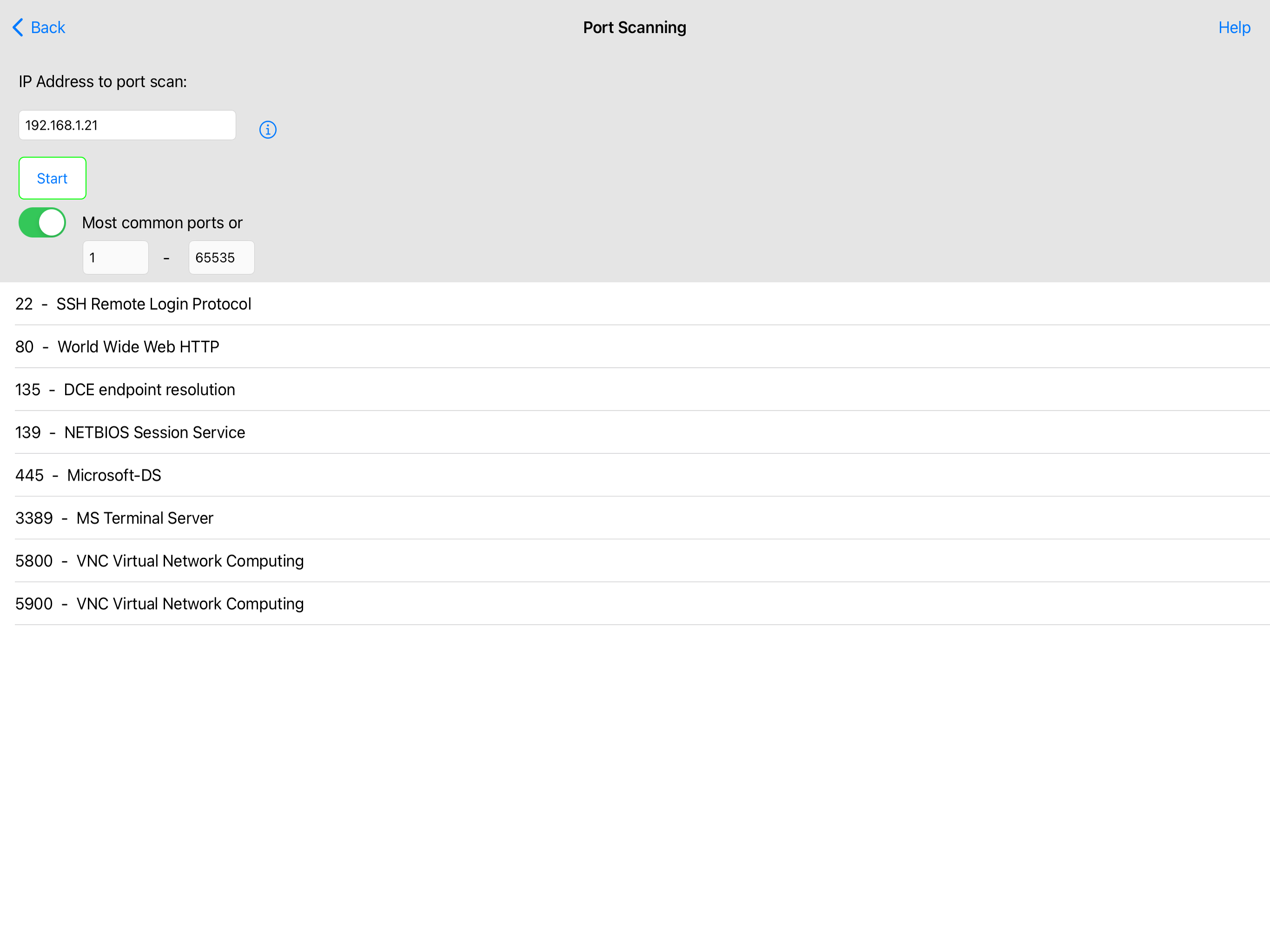Click the starting port number field
Screen dimensions: 1270x952
click(115, 258)
